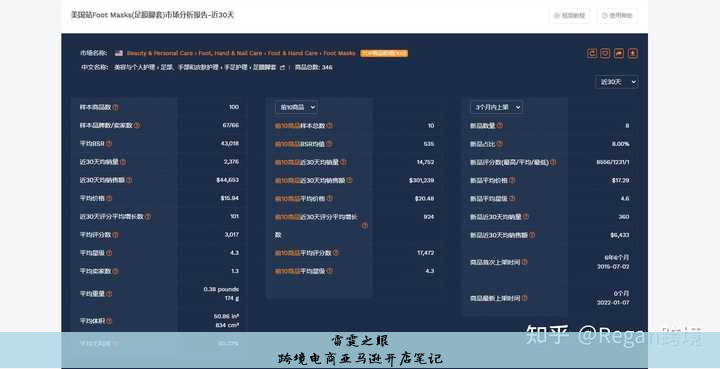
Task: Click help icon beside 新品平均星级
Action: 512,198
